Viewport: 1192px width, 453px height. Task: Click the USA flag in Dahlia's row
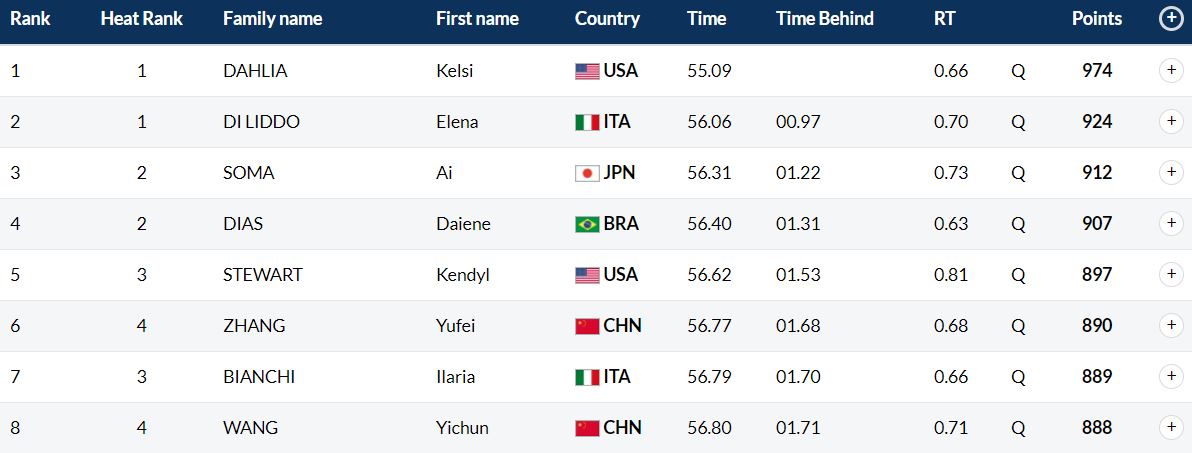[x=587, y=71]
